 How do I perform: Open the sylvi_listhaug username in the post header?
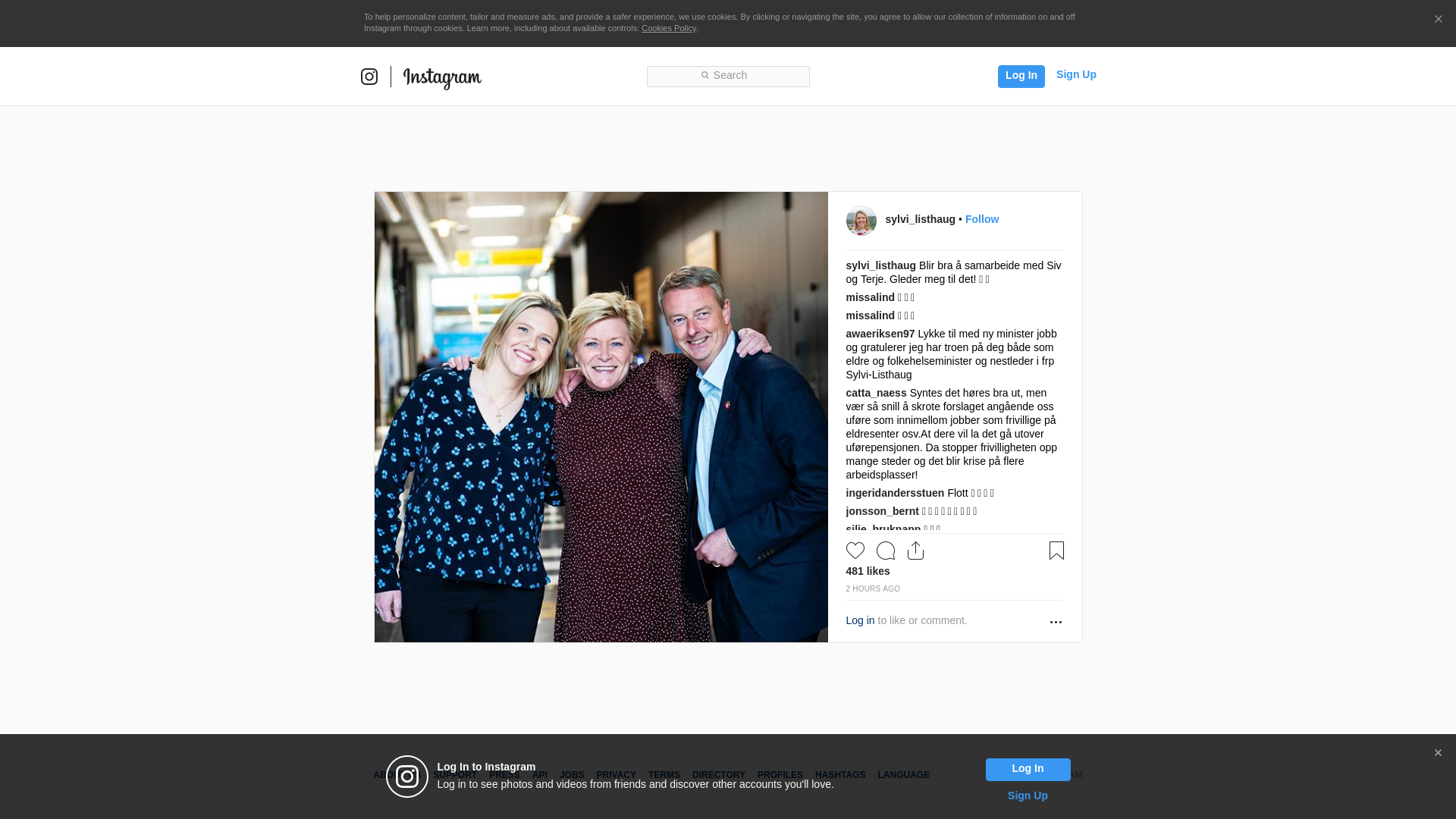pyautogui.click(x=920, y=219)
